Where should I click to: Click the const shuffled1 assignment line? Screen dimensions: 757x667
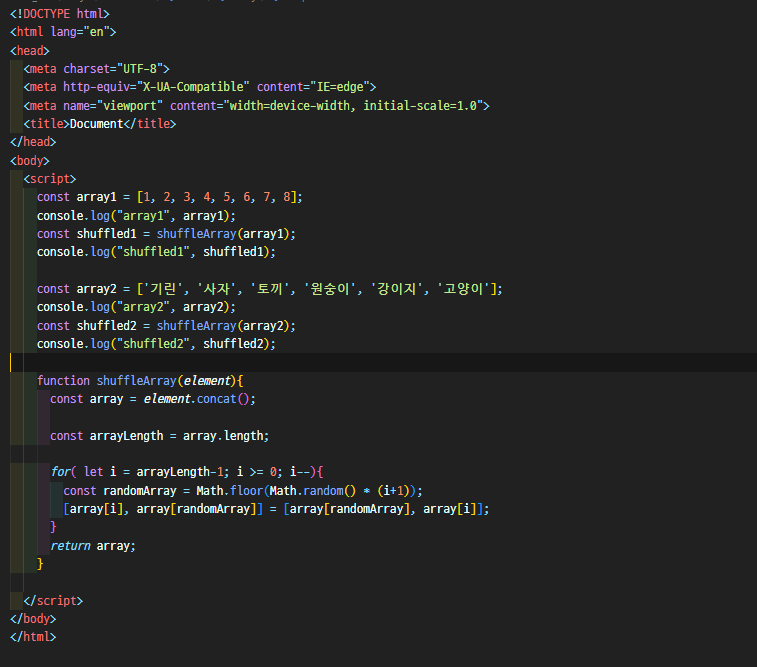167,234
